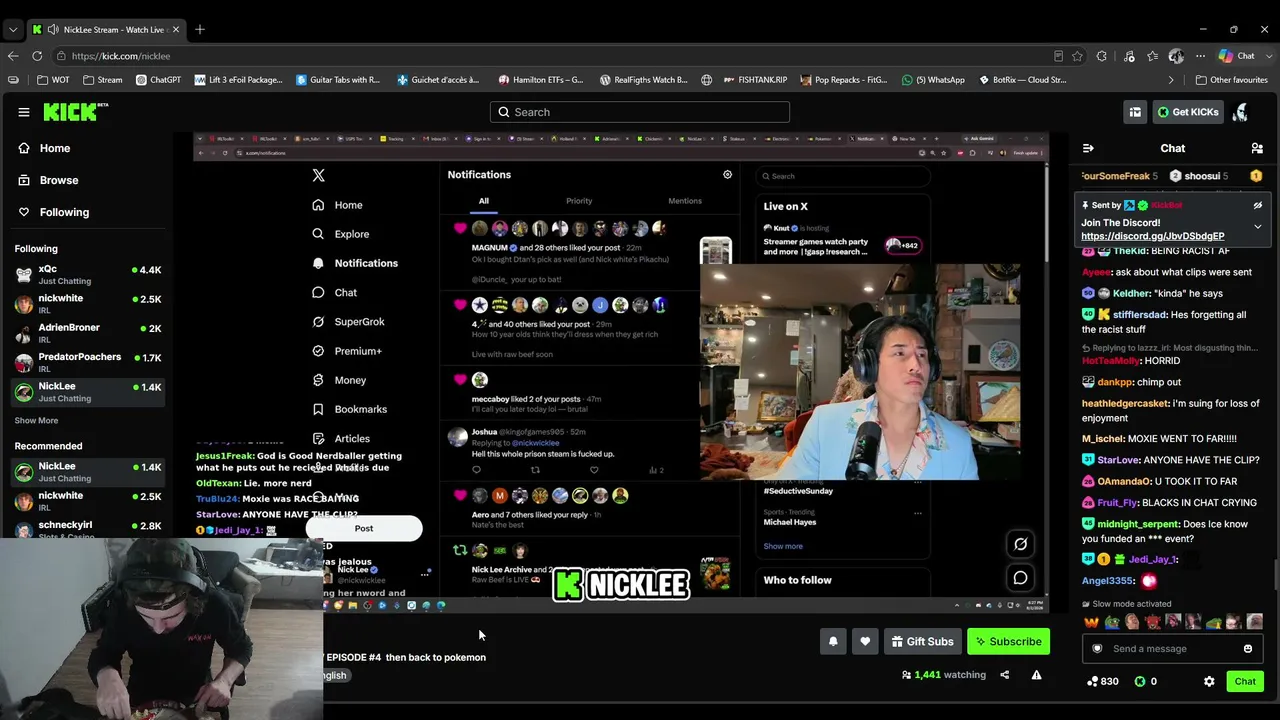Open the WhatsApp bookmark
Viewport: 1280px width, 720px height.
click(933, 80)
